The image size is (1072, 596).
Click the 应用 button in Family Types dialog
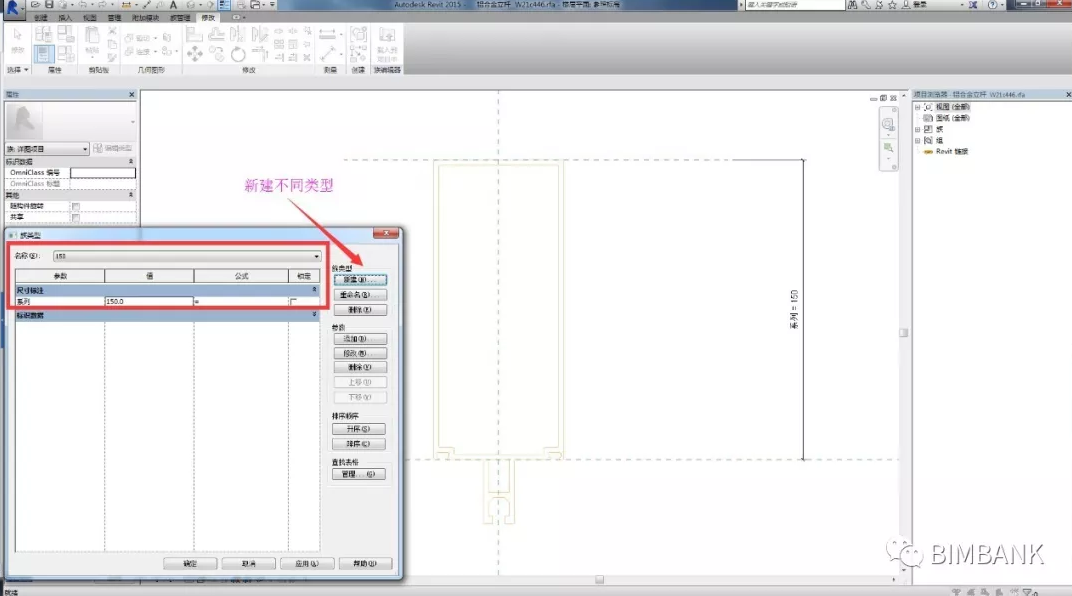(307, 563)
